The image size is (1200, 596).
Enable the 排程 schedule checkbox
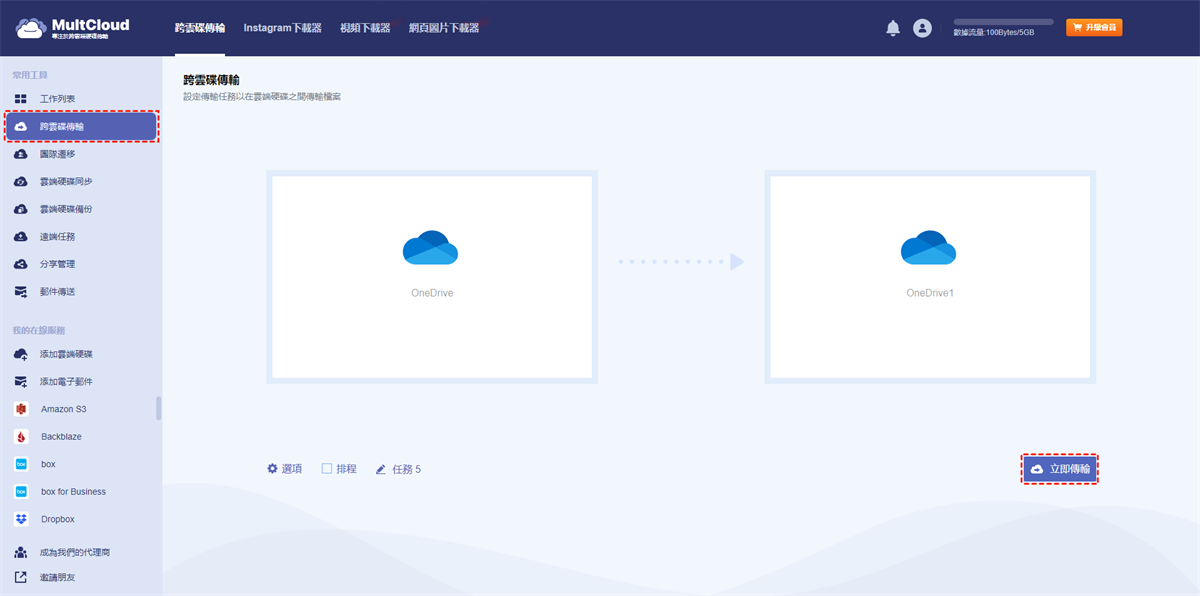coord(327,468)
